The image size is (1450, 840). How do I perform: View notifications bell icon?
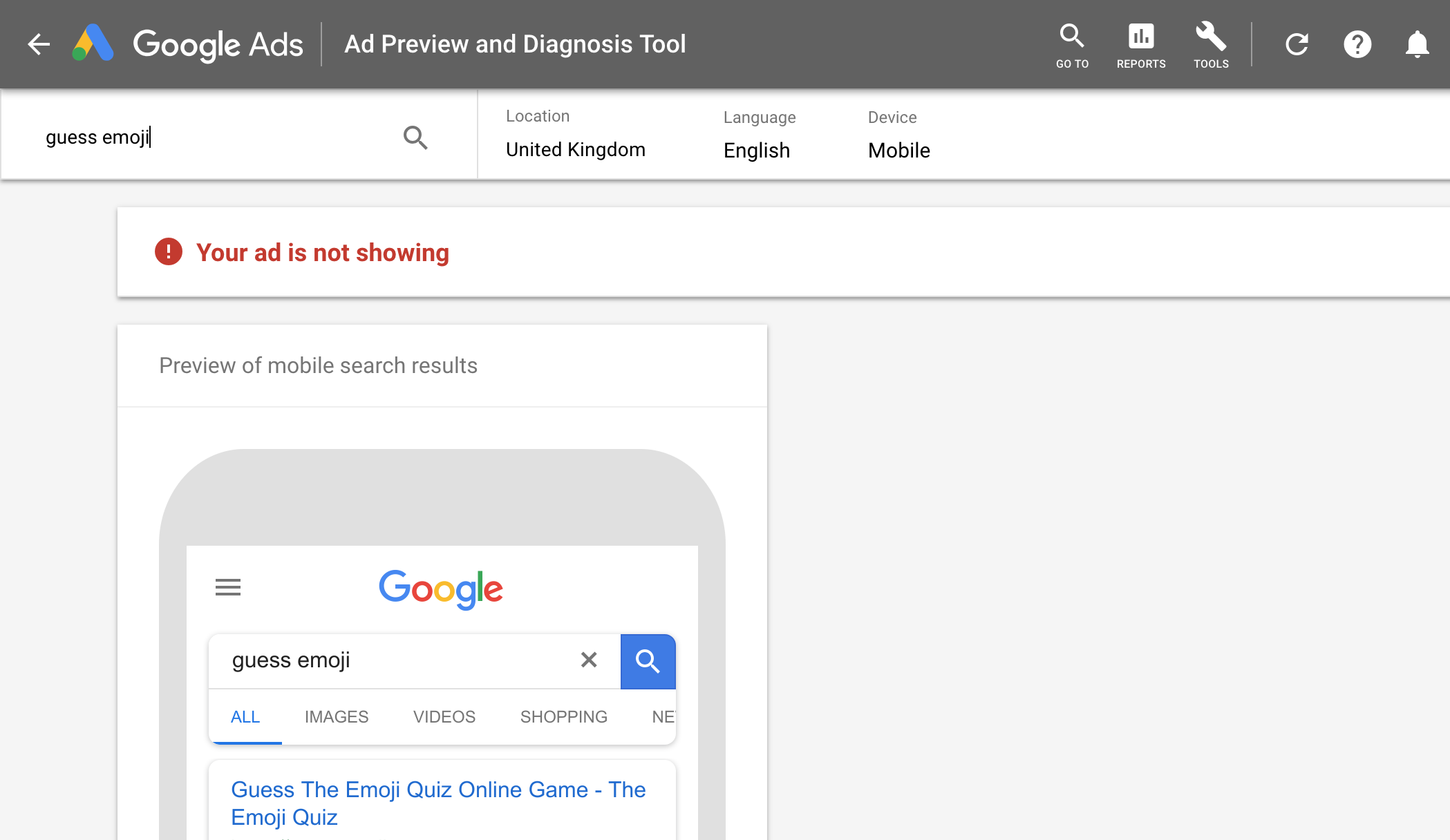tap(1417, 44)
